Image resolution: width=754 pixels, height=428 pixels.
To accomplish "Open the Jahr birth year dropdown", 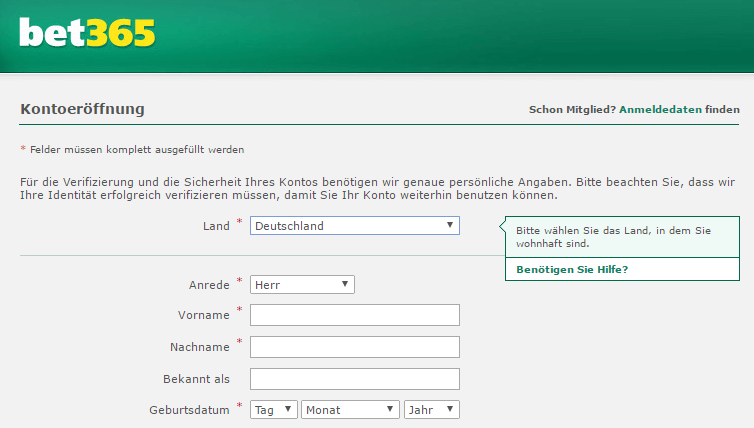I will [x=432, y=410].
